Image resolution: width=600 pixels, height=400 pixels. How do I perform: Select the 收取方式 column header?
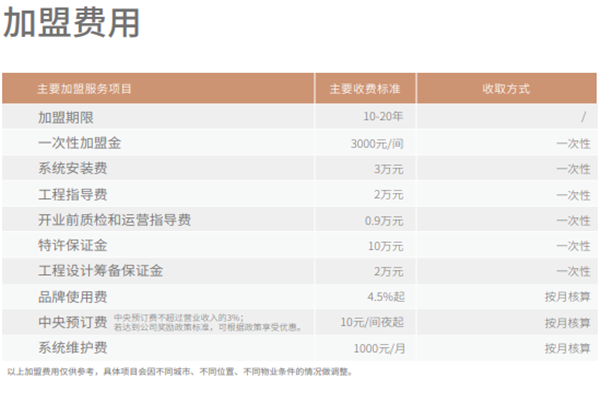coord(505,89)
